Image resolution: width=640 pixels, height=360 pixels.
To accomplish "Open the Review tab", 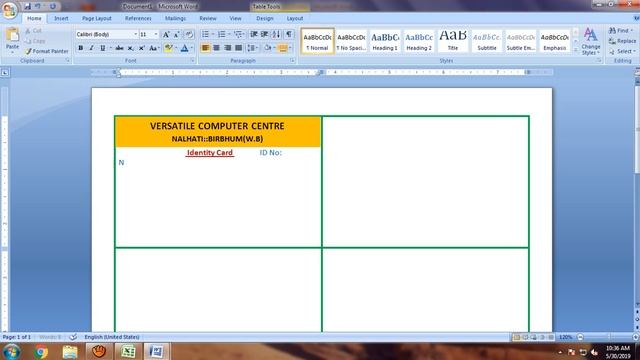I will tap(208, 18).
